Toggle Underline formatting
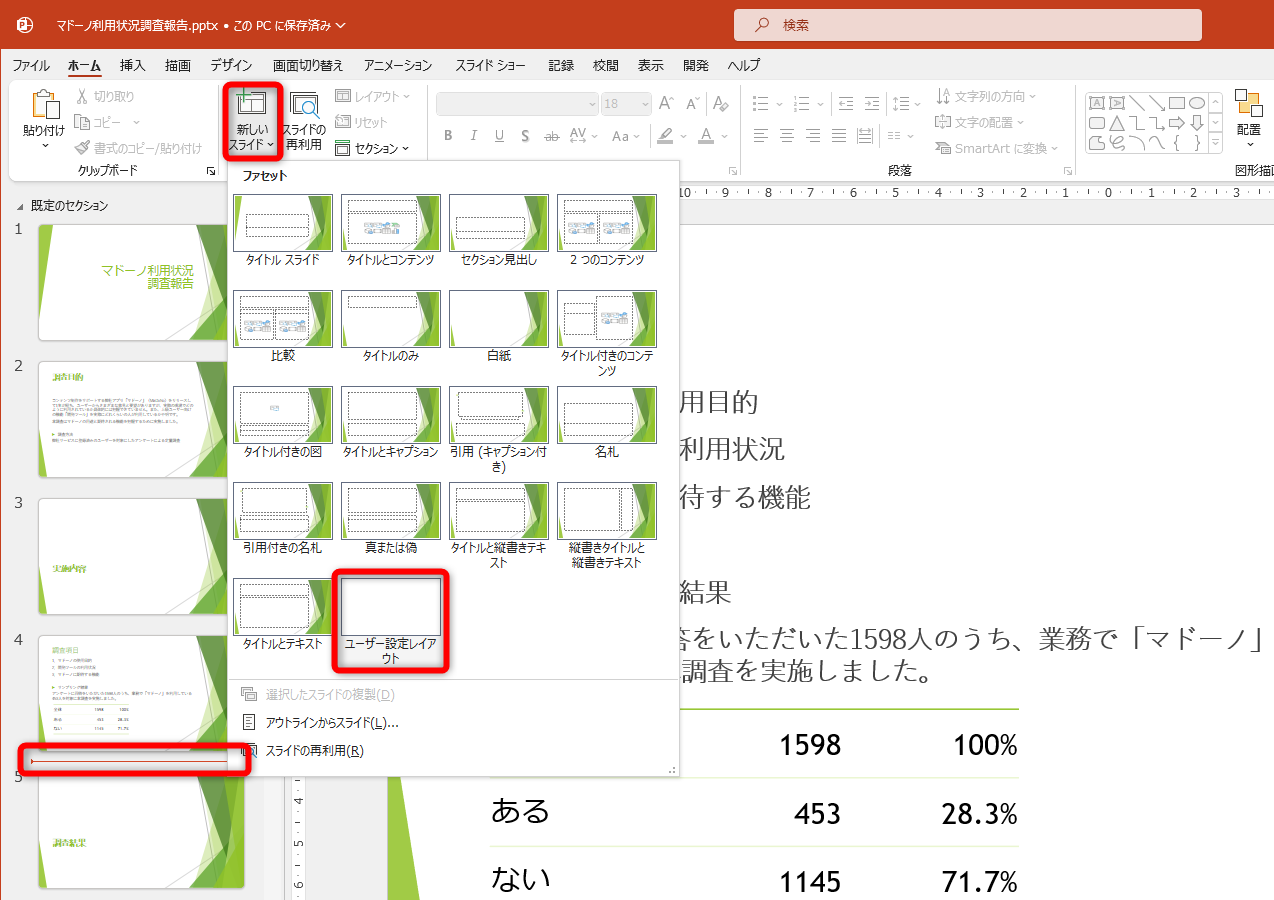Image resolution: width=1274 pixels, height=900 pixels. 498,136
